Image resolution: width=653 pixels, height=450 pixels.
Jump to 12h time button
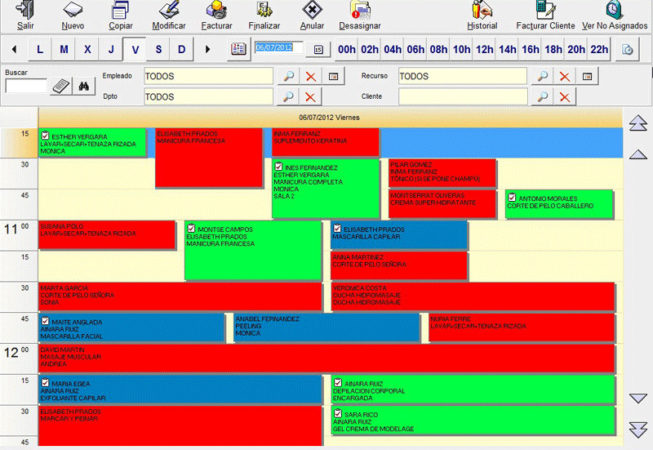click(484, 50)
